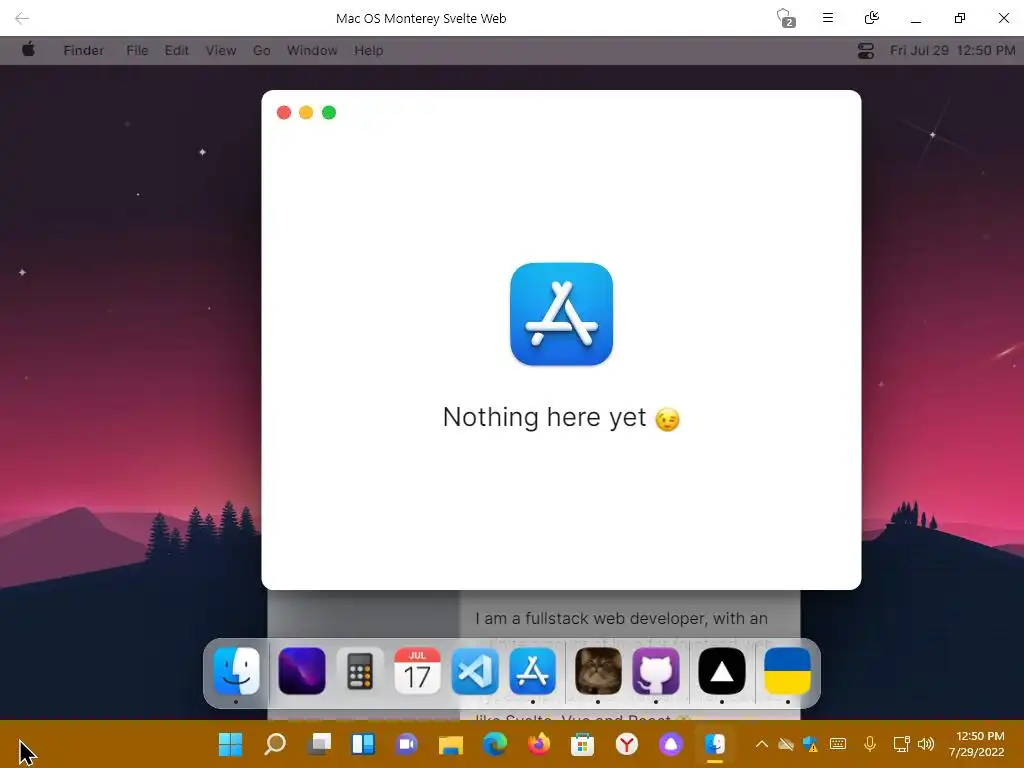Open the Edit menu
The image size is (1024, 768).
click(x=176, y=50)
